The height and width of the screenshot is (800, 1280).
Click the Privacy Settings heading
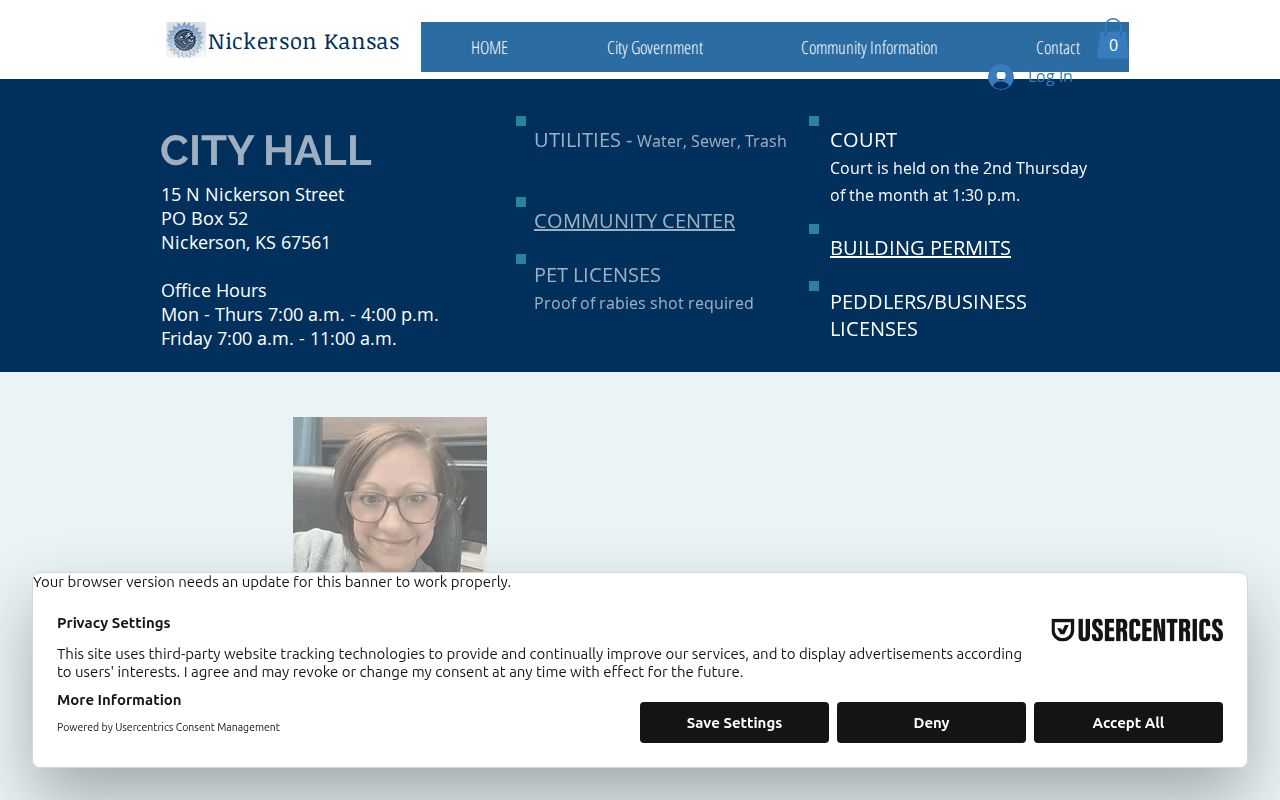click(x=114, y=623)
